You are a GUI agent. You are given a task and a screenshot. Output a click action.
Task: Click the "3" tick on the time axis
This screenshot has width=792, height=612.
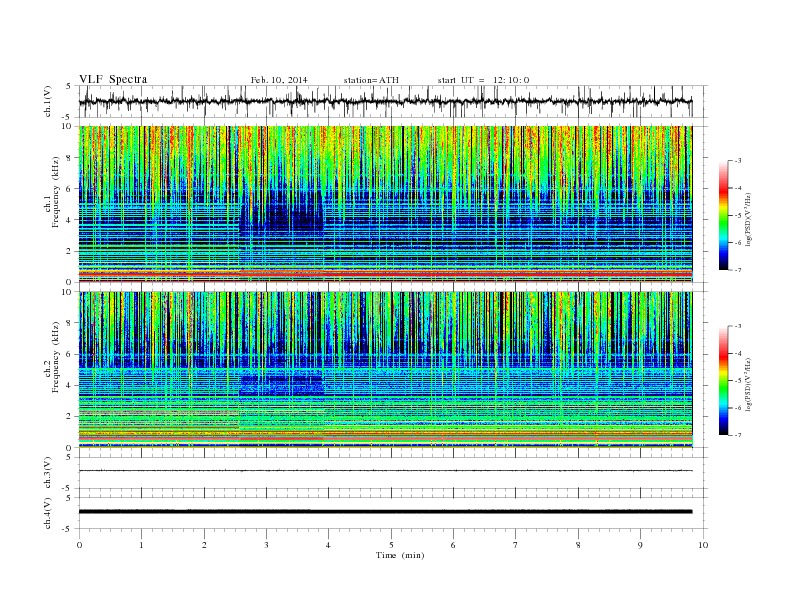[266, 545]
